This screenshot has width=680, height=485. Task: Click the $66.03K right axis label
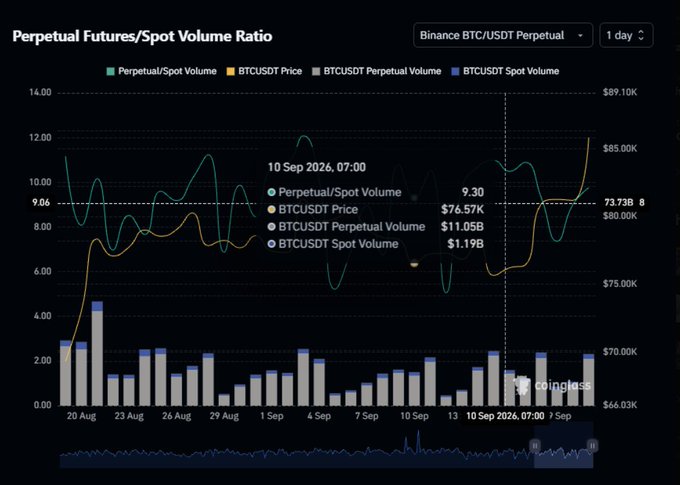[620, 405]
